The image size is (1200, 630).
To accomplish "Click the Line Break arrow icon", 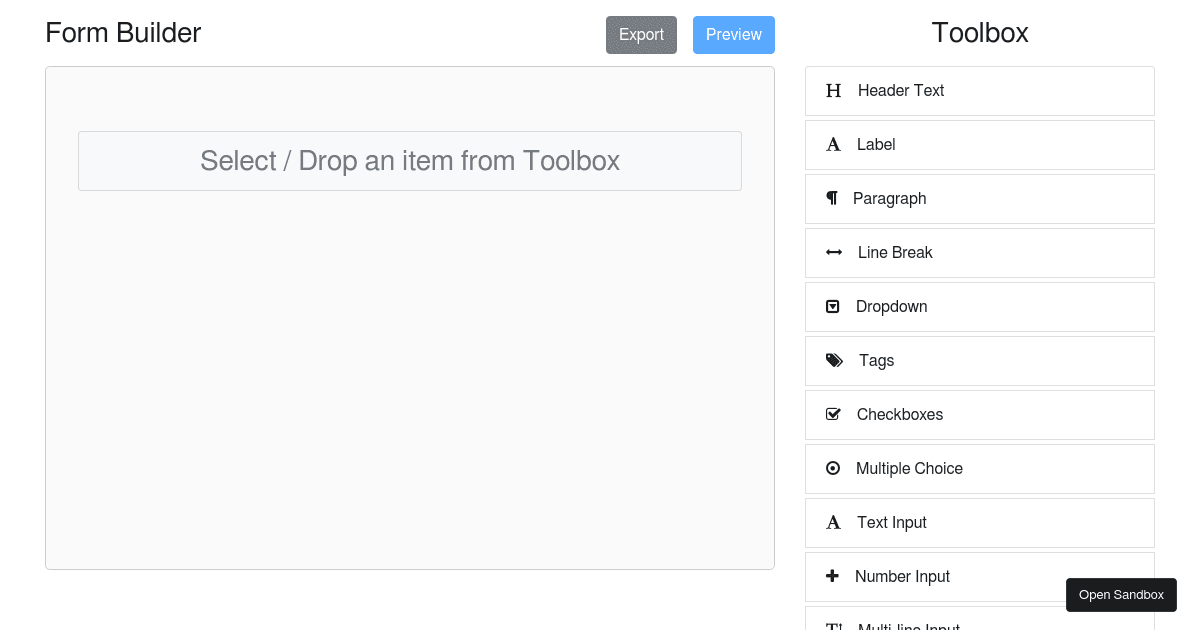I will pos(833,252).
